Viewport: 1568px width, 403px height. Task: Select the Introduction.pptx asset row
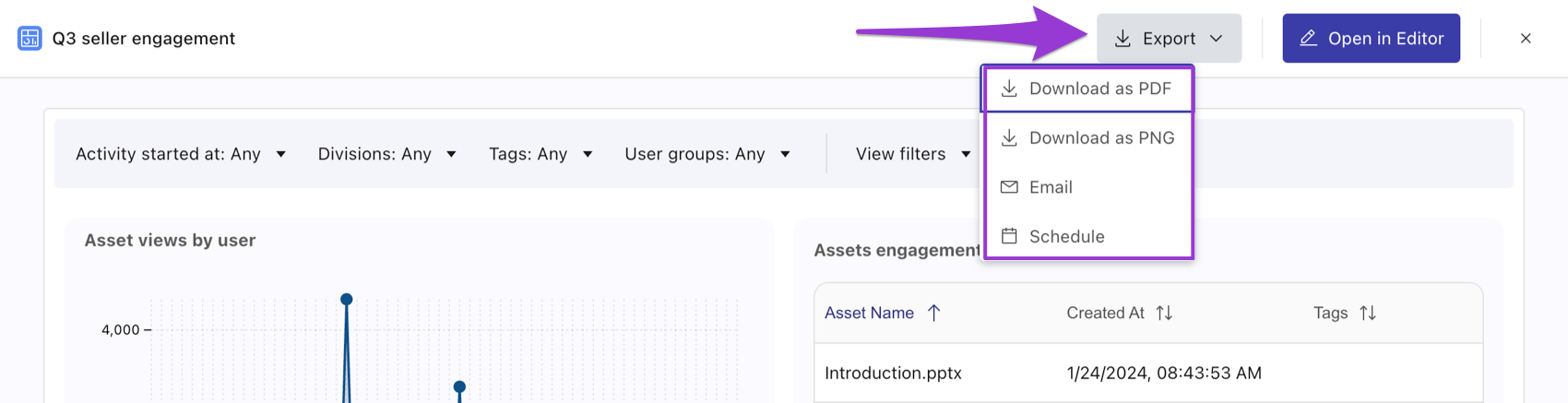tap(1148, 373)
